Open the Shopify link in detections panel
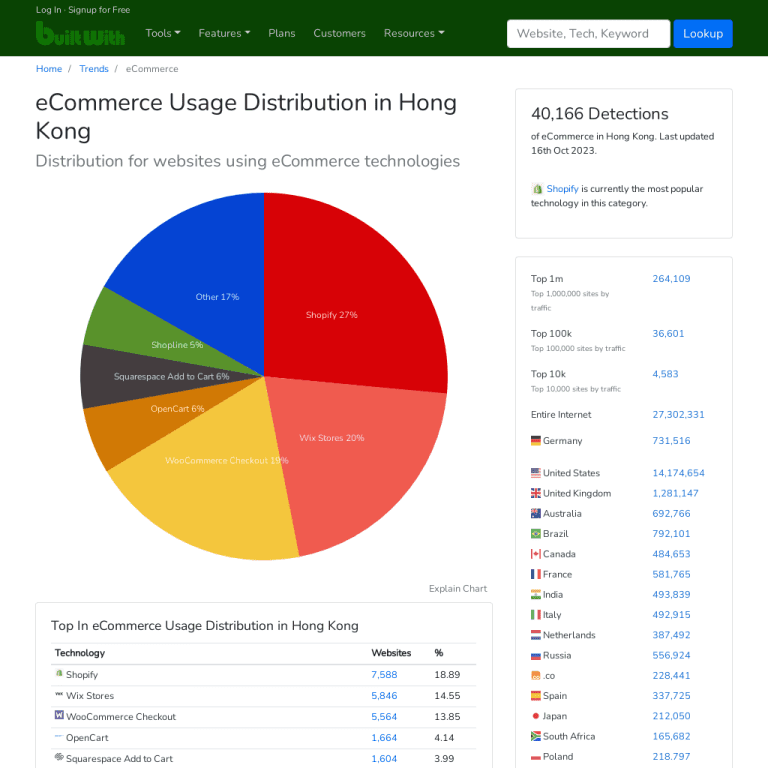The image size is (768, 768). [x=562, y=189]
